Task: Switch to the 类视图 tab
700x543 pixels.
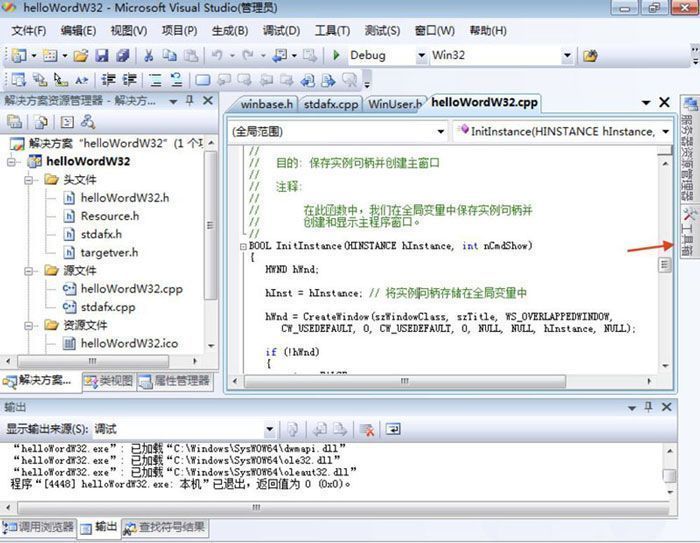Action: 109,381
